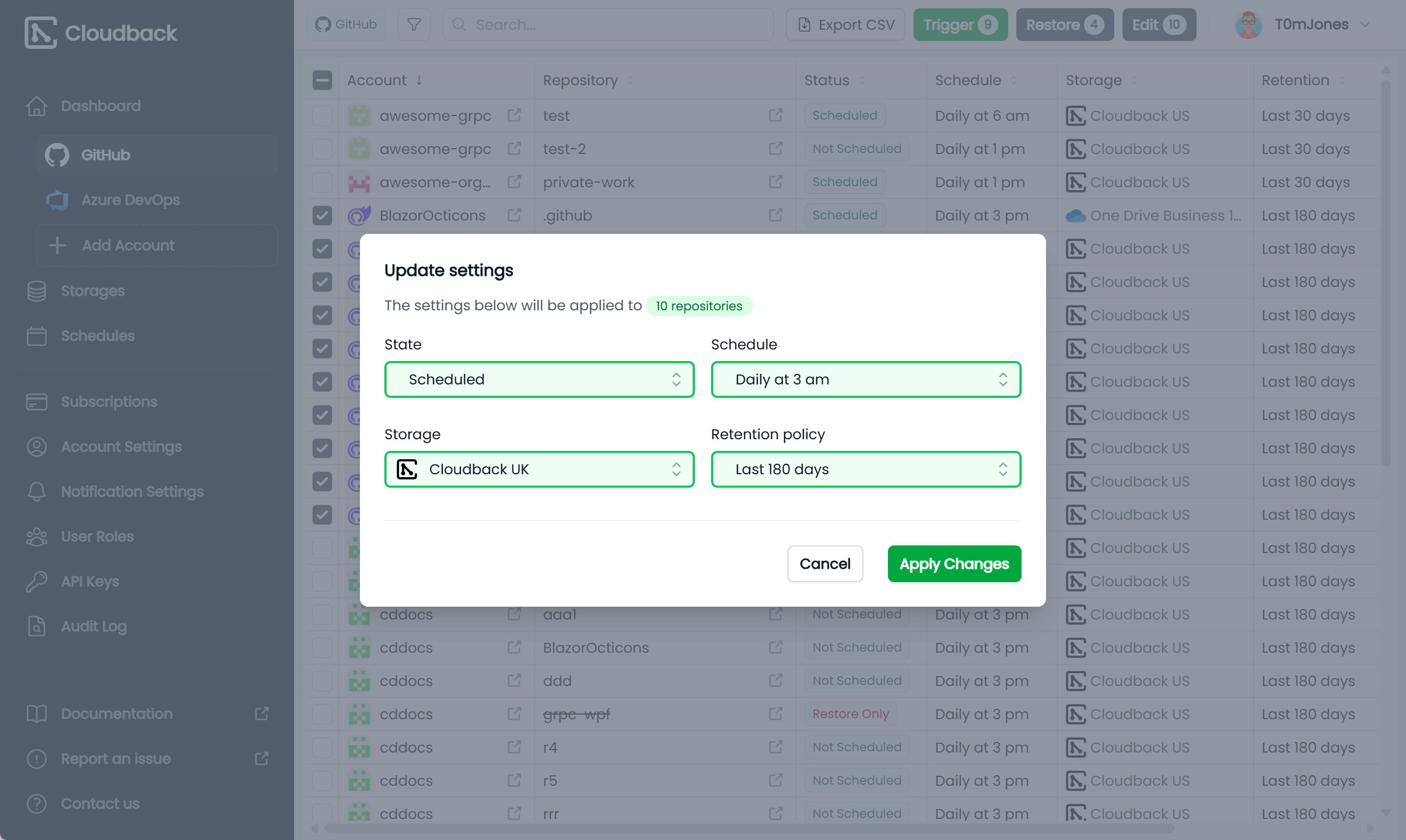Open Audit Log from sidebar

(x=93, y=626)
